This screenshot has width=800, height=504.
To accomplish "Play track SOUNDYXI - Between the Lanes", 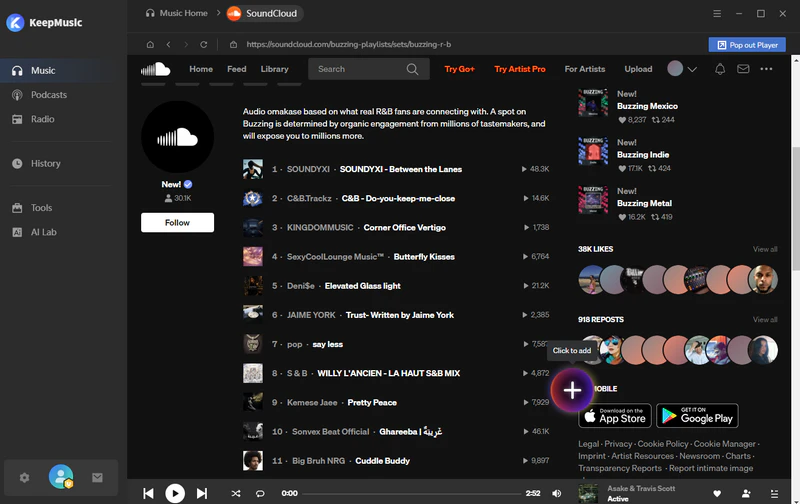I will [x=401, y=169].
